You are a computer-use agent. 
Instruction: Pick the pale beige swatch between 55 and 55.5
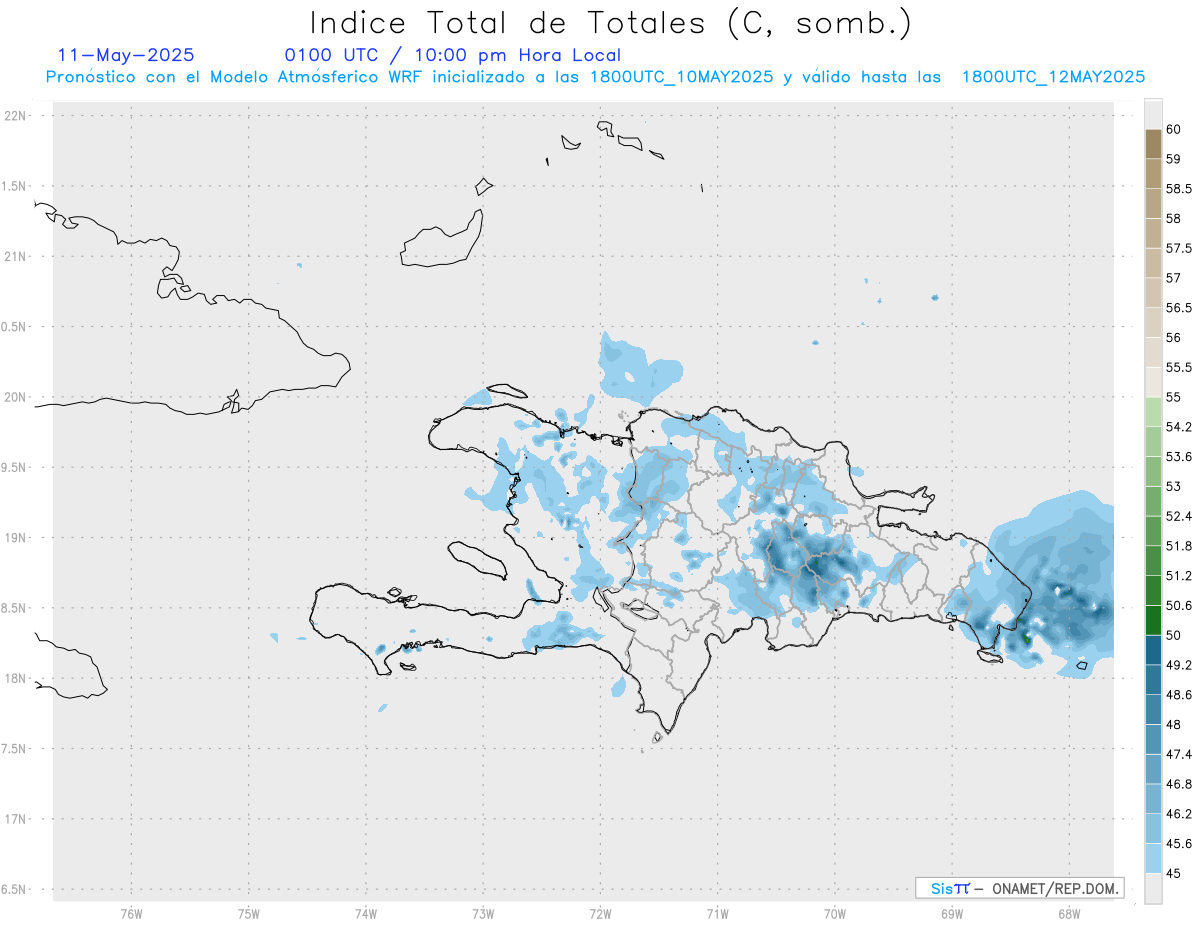click(x=1153, y=381)
